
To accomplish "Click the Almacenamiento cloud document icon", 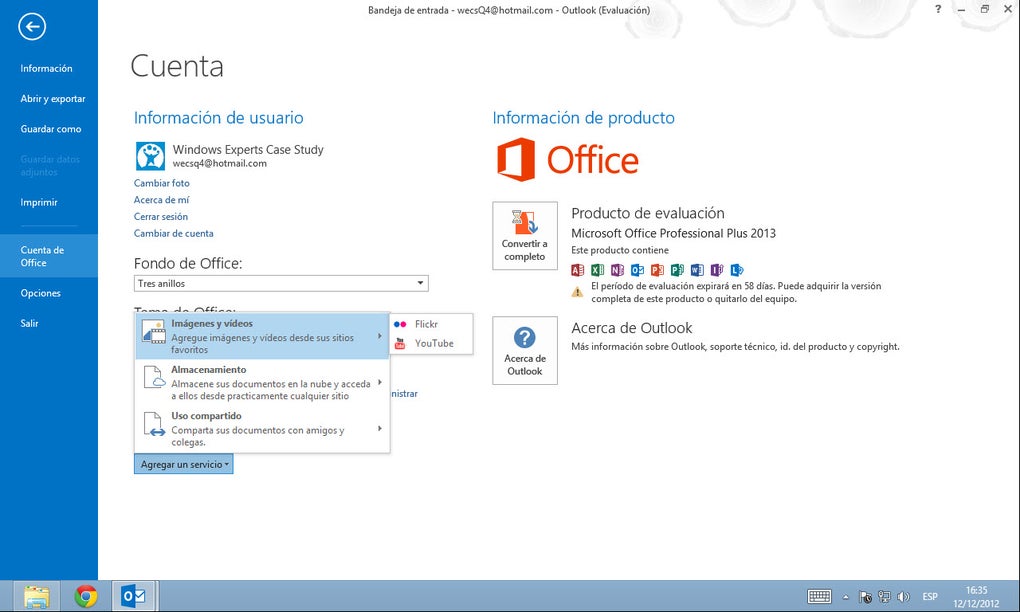I will (x=154, y=377).
